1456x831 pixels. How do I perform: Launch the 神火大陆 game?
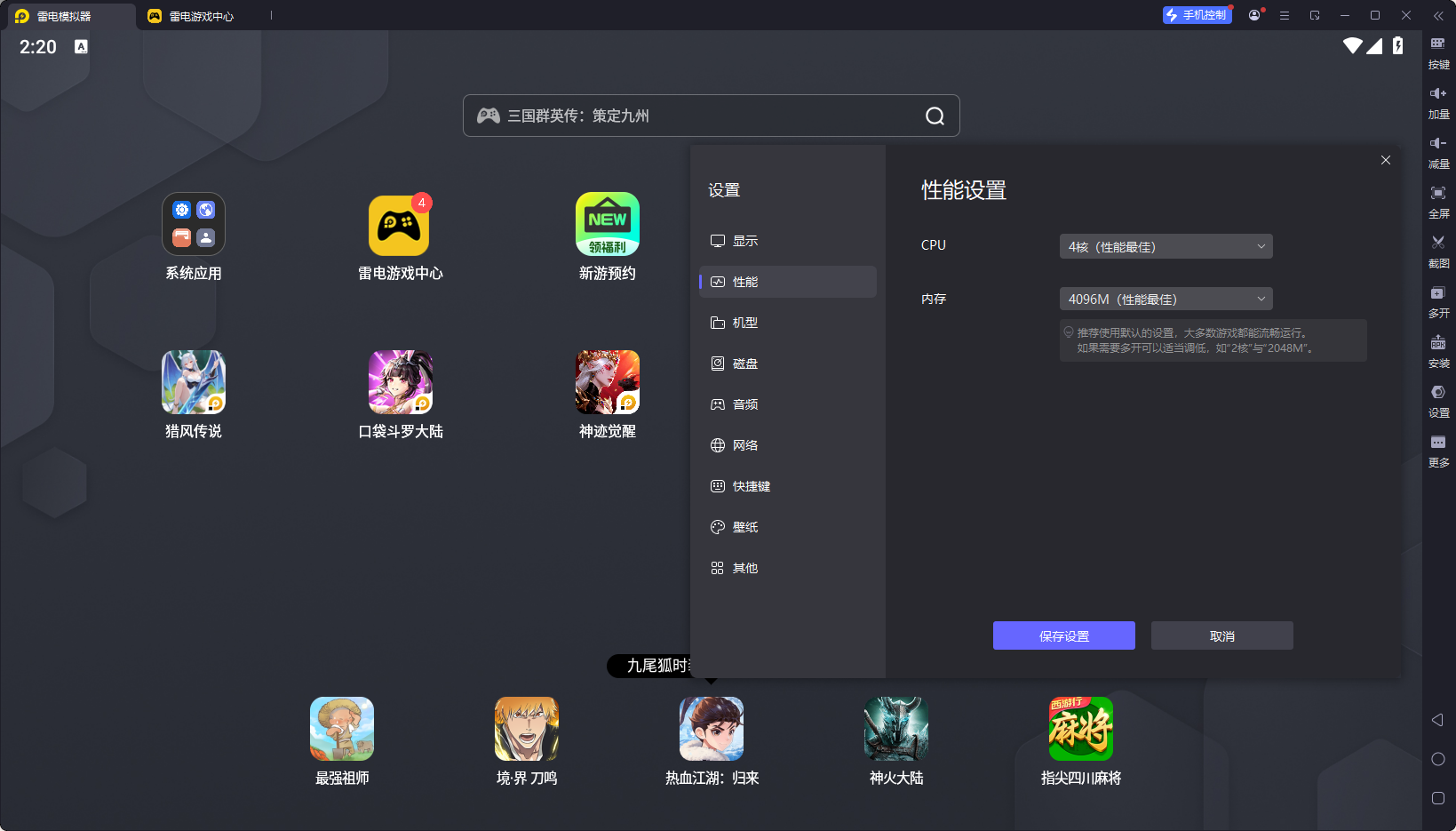pyautogui.click(x=896, y=741)
